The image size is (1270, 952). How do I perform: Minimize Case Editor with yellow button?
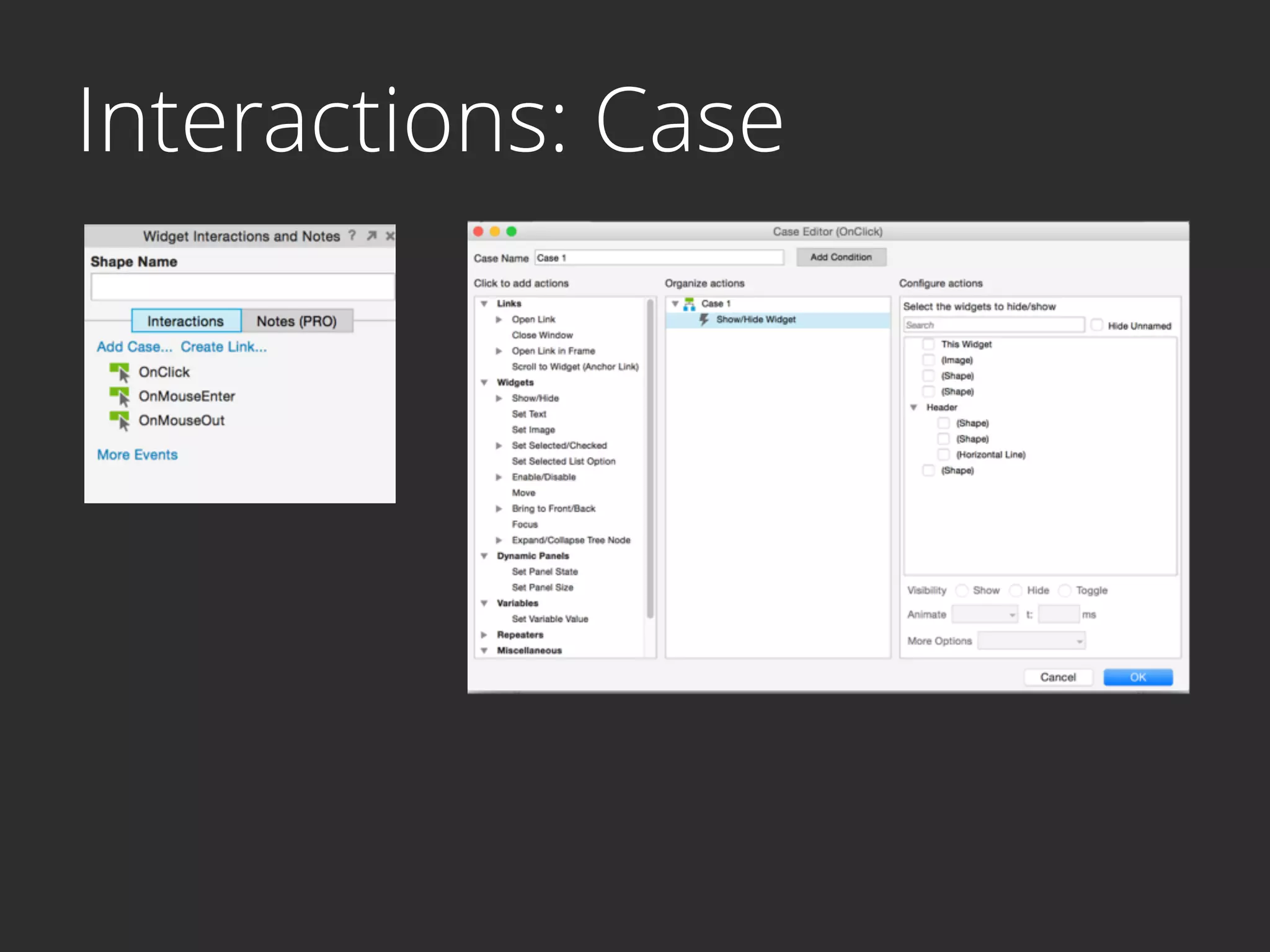(x=495, y=231)
